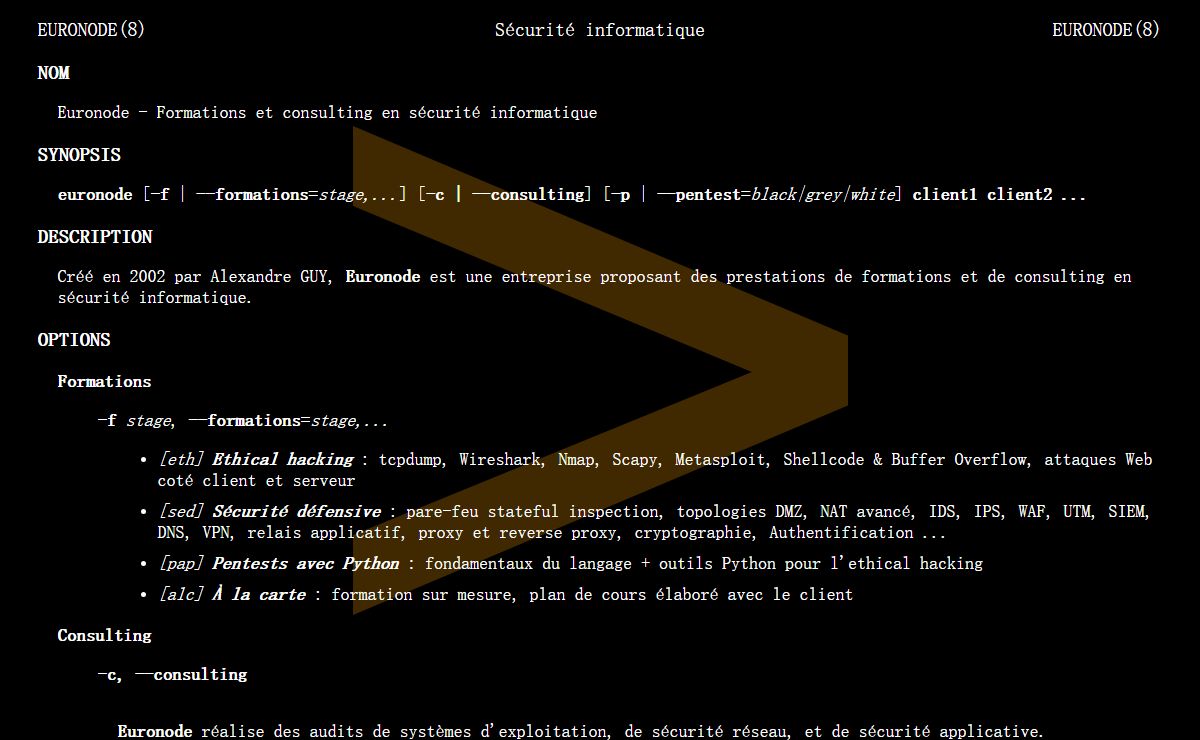Click the '[eth] Ethical hacking' list item
The width and height of the screenshot is (1200, 740).
pyautogui.click(x=655, y=470)
